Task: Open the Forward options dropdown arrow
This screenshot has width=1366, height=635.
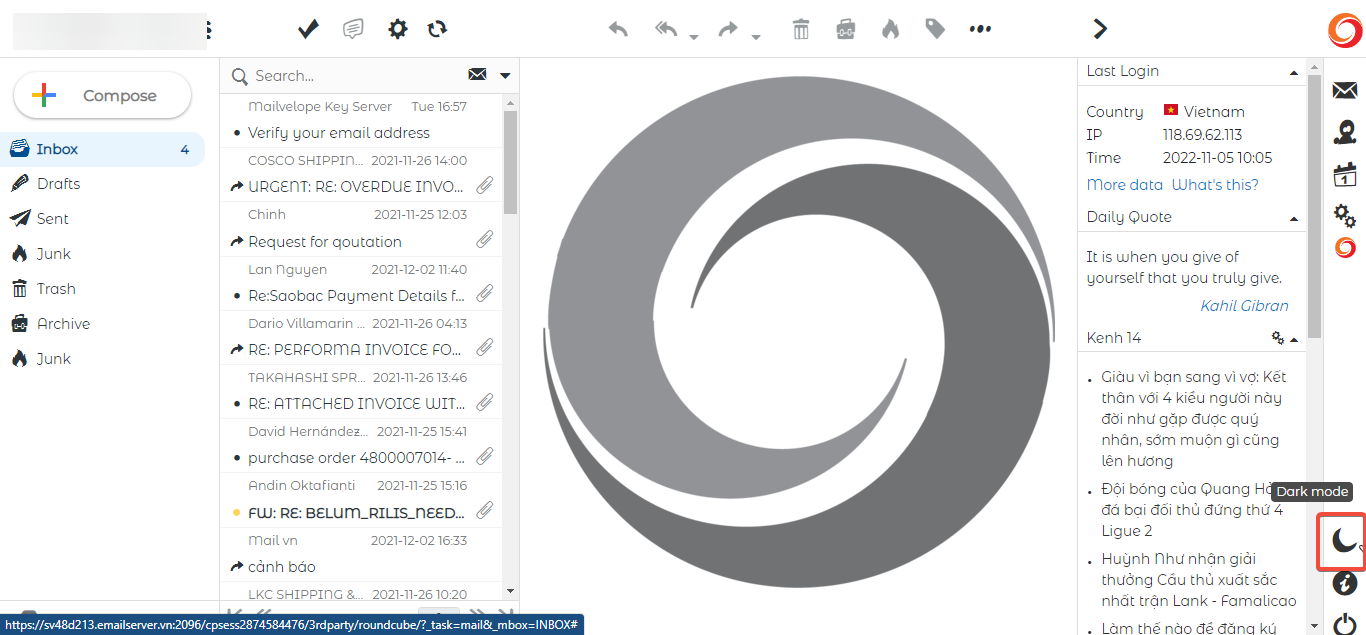Action: point(756,37)
